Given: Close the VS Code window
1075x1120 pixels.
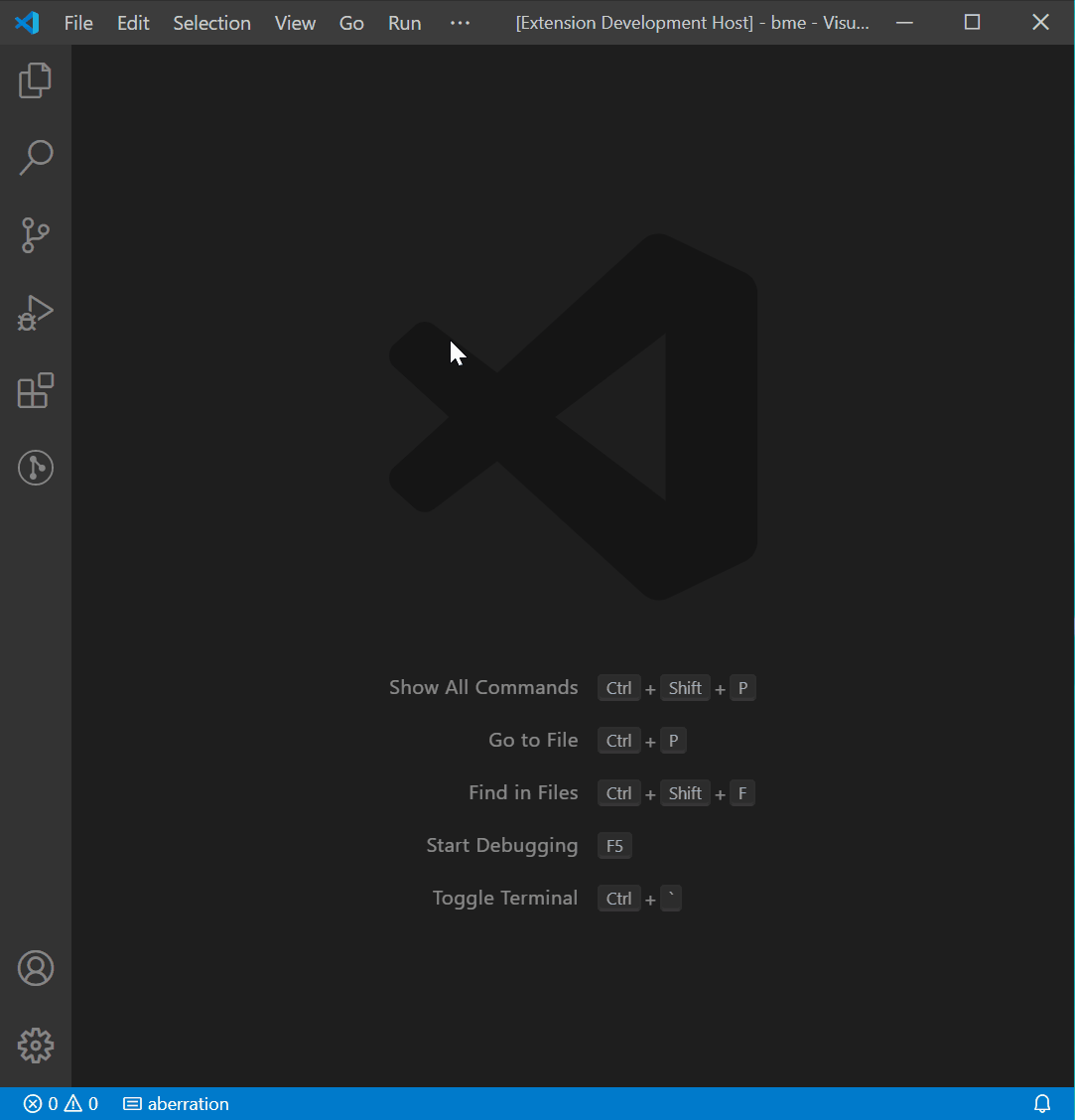Looking at the screenshot, I should click(1040, 23).
